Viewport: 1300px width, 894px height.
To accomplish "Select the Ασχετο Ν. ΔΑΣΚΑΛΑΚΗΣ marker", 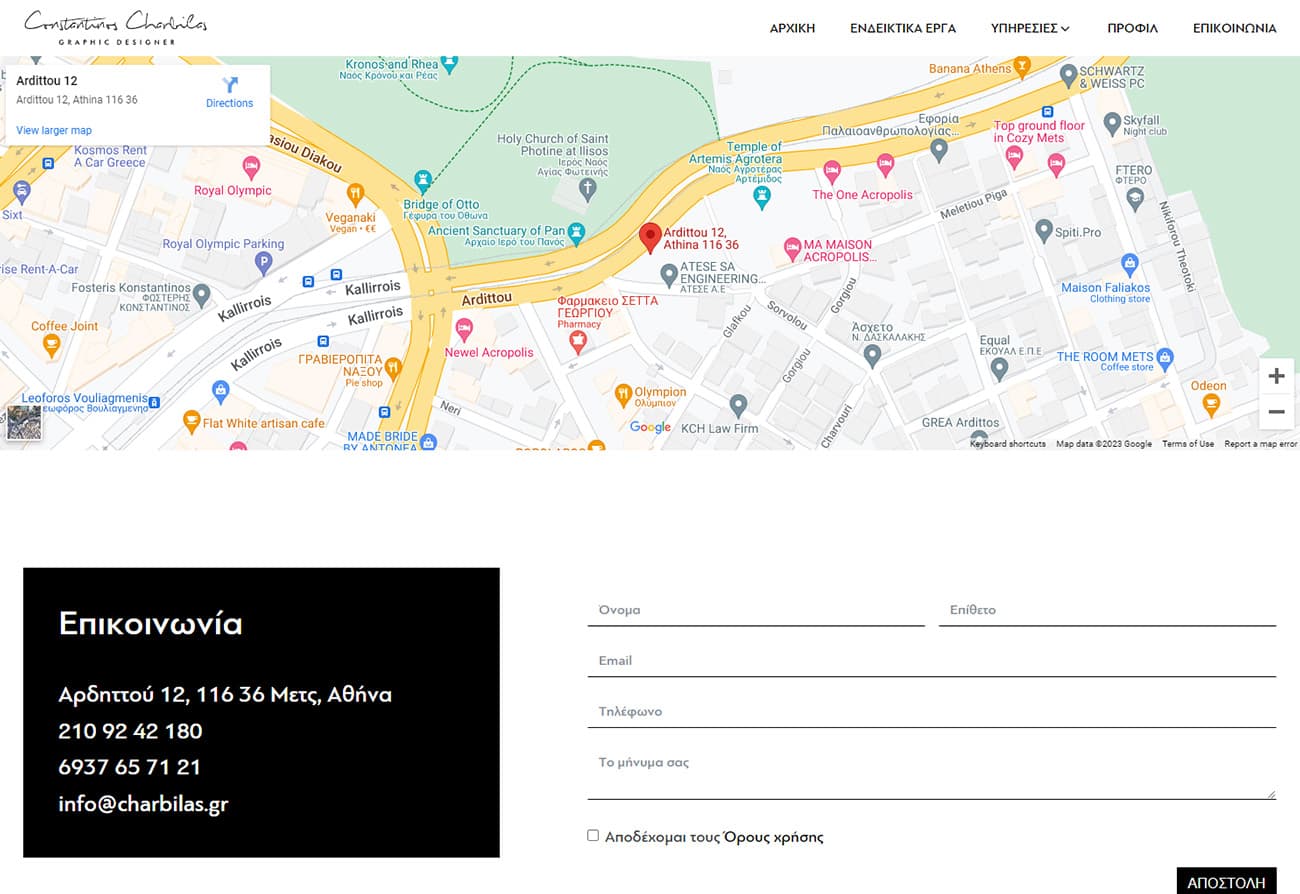I will pos(872,354).
